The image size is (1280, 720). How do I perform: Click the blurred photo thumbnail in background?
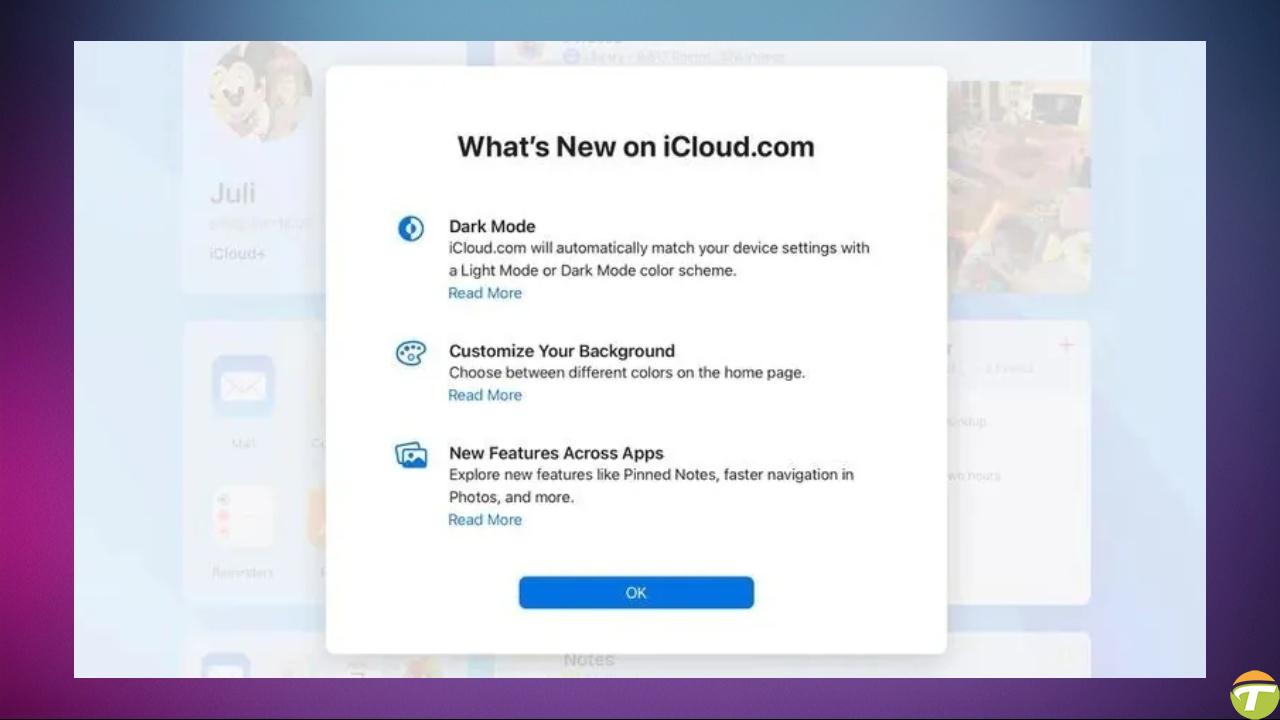point(1018,187)
